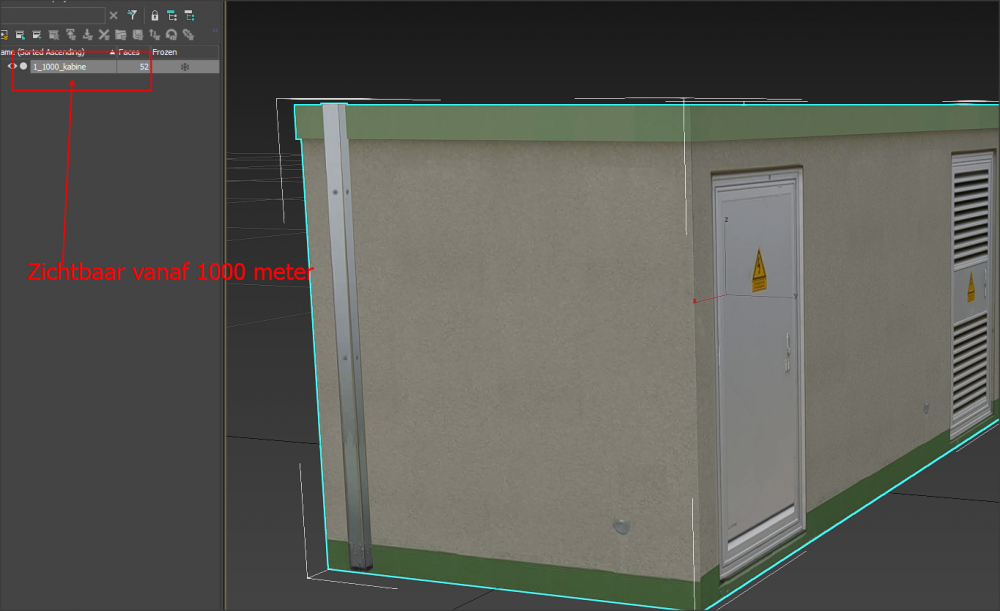
Task: Click the chain link icon in second row
Action: pos(187,34)
